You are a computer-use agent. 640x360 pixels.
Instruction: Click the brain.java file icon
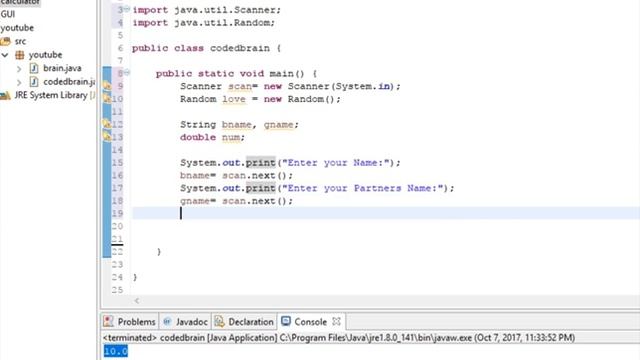click(34, 68)
